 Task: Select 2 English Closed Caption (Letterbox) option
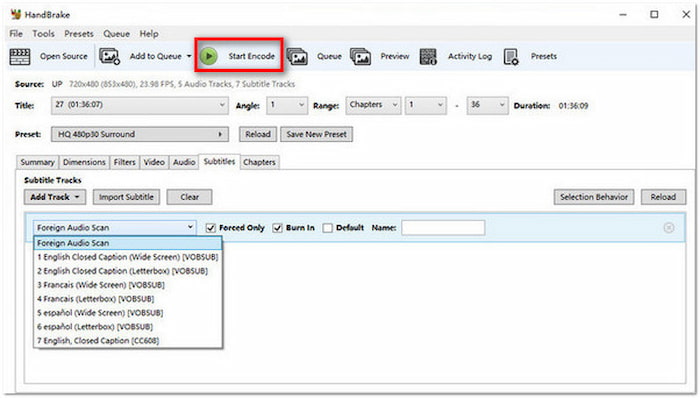click(x=128, y=271)
